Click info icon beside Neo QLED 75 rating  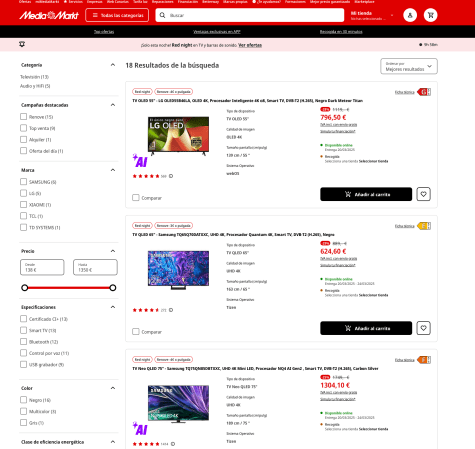[173, 444]
